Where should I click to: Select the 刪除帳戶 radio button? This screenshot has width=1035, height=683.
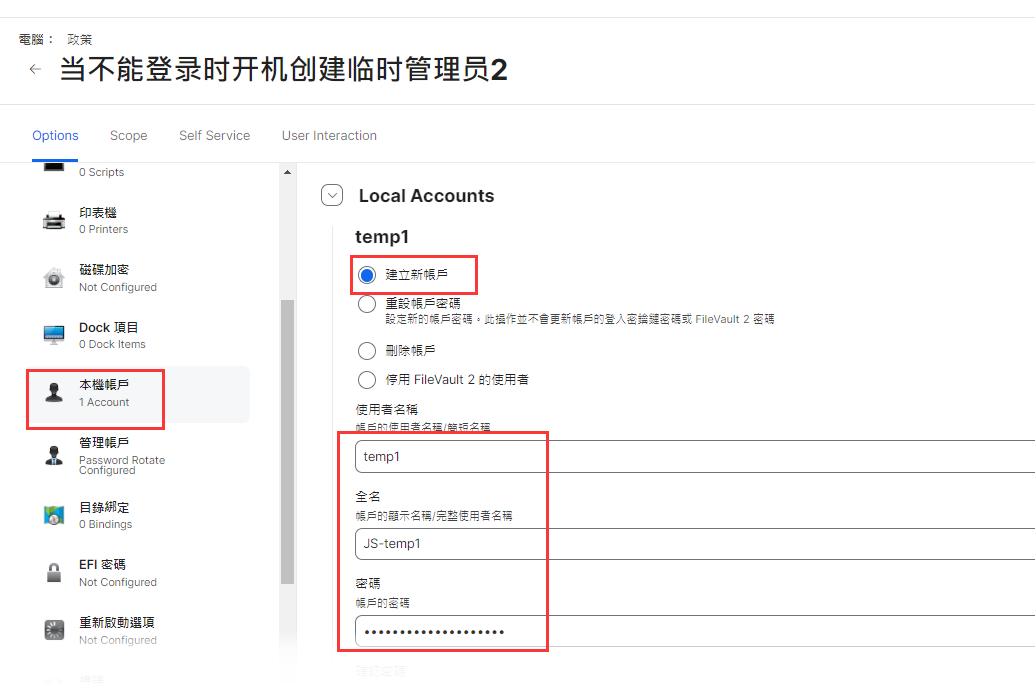(367, 351)
